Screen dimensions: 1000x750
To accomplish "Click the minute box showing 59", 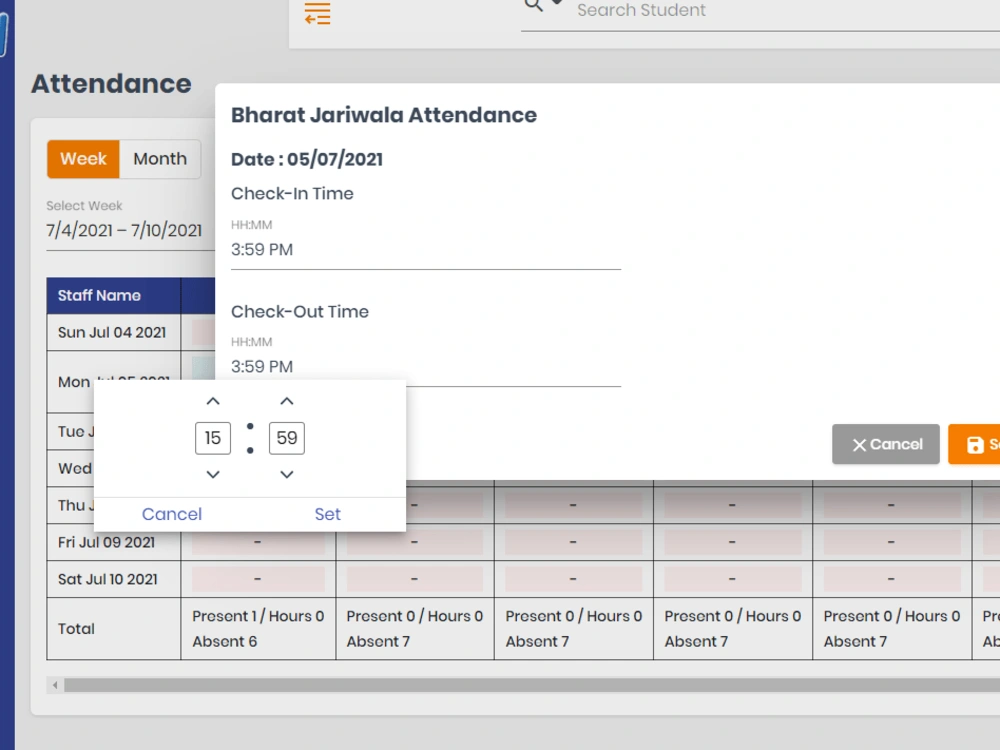I will 287,438.
